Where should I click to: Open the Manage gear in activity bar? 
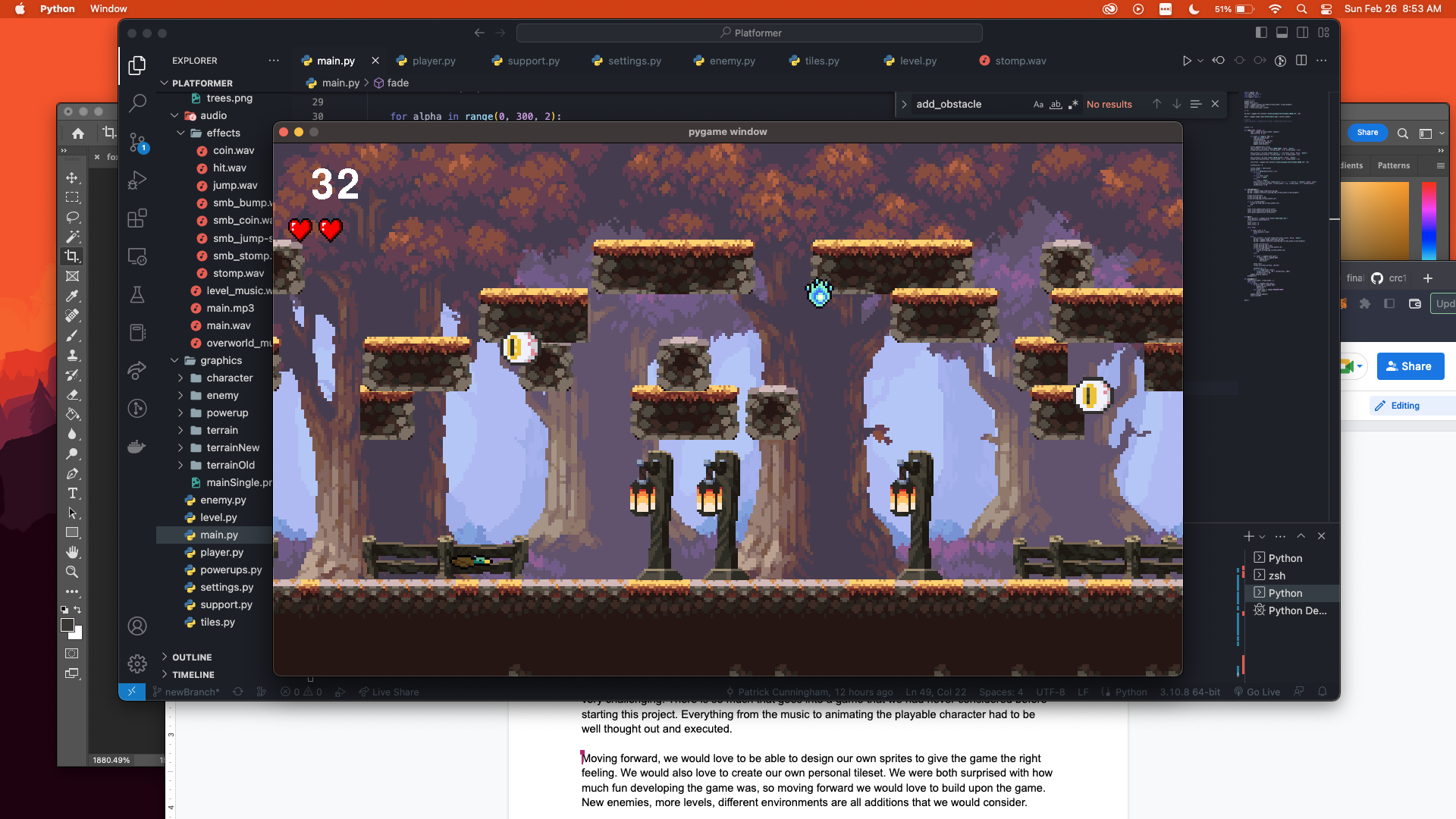[x=137, y=664]
